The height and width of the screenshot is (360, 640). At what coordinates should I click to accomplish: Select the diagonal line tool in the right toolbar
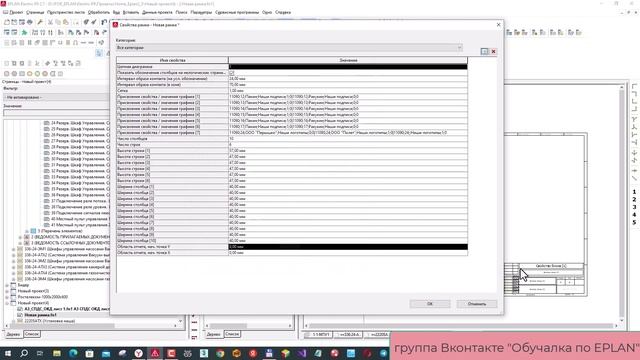pyautogui.click(x=634, y=179)
